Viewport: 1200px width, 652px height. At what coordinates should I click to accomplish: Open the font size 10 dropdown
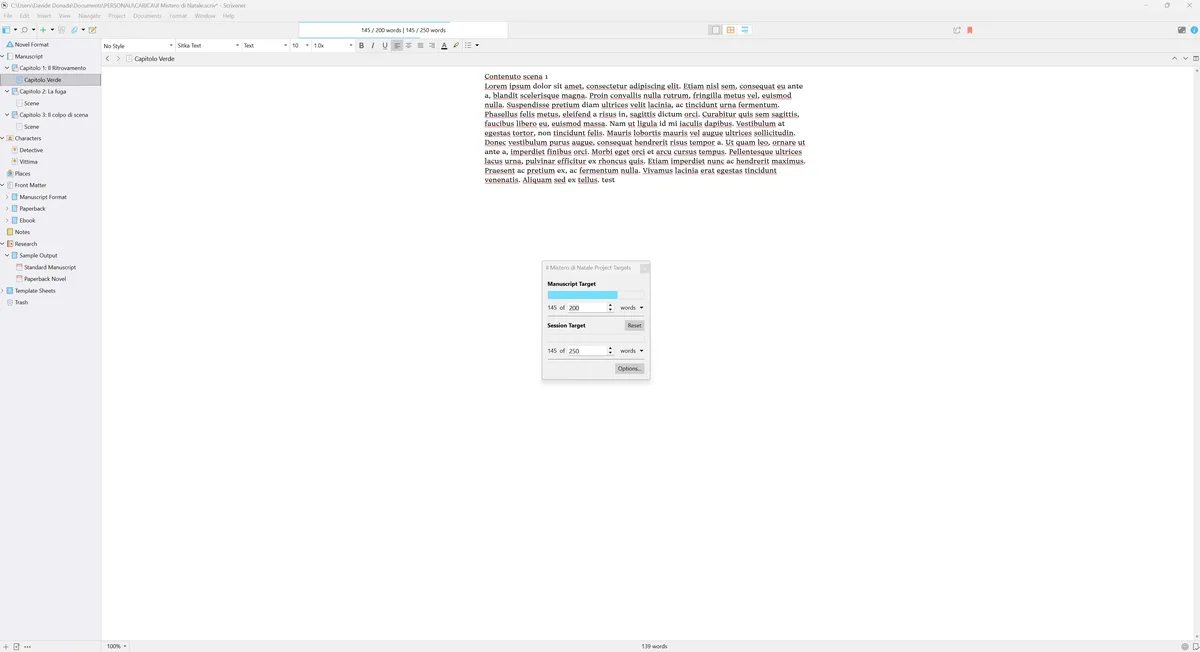click(300, 45)
